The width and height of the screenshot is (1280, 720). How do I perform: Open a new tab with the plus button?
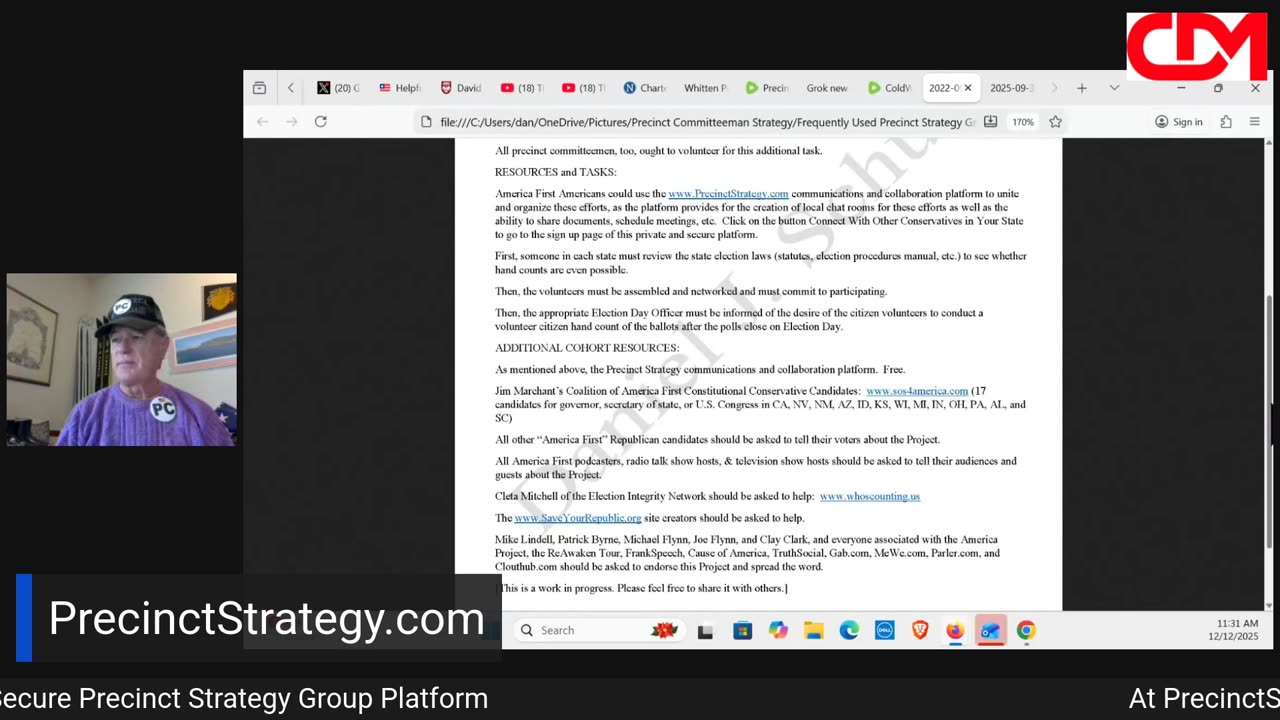[x=1082, y=88]
